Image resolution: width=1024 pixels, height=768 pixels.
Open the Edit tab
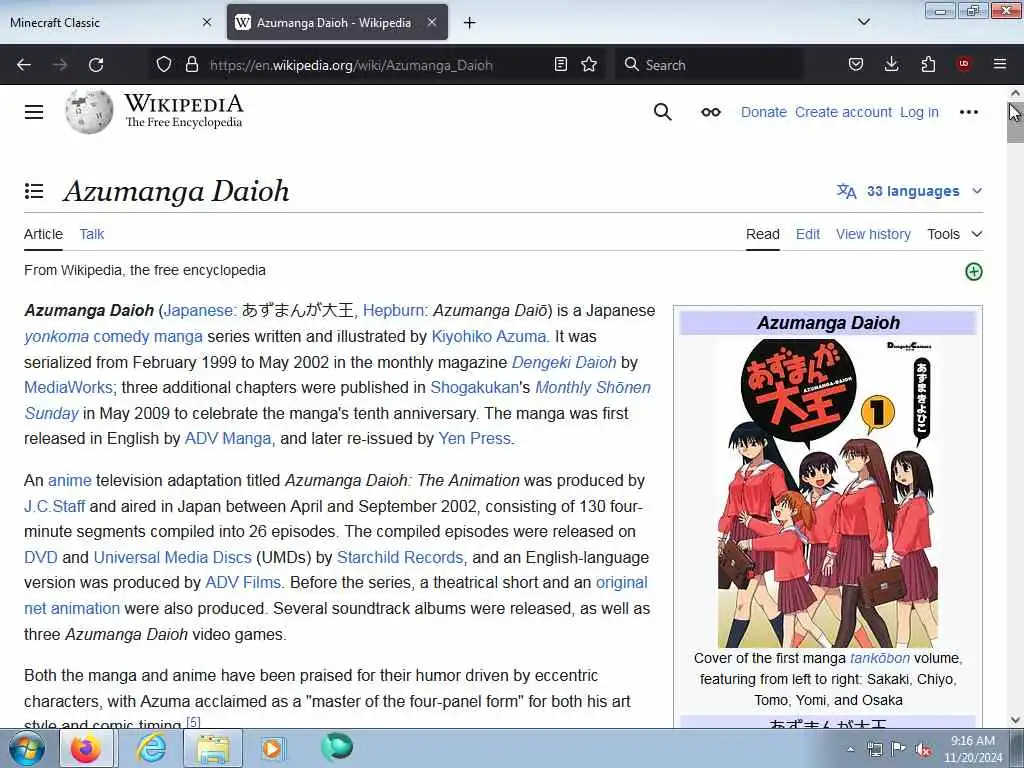[x=808, y=234]
